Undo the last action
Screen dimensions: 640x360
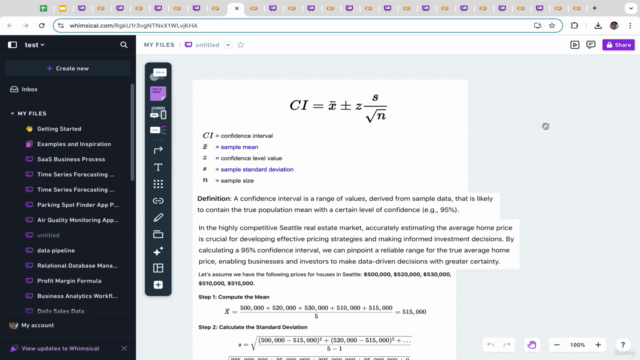(490, 345)
